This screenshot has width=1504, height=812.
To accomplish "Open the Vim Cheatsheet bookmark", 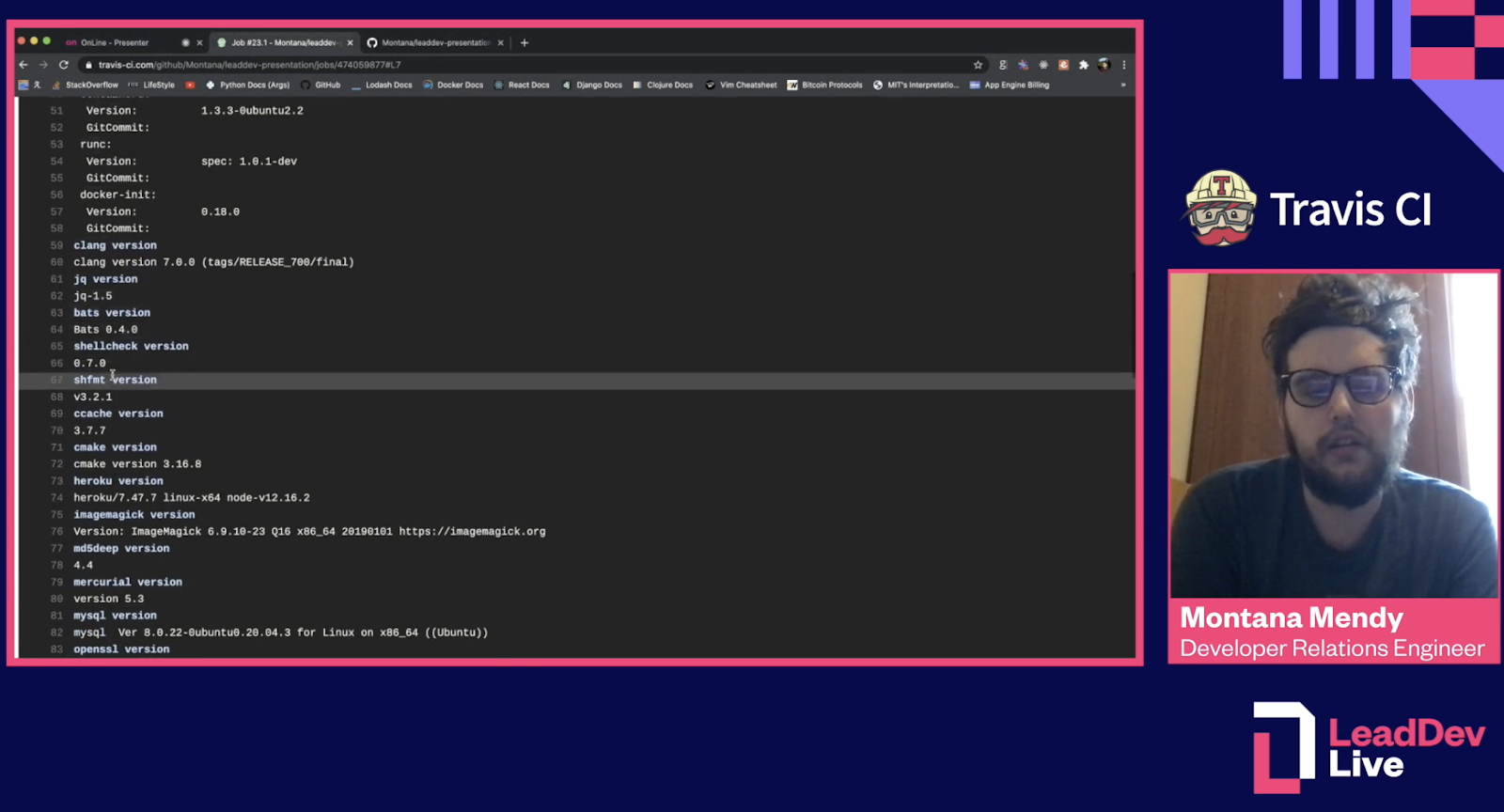I will coord(741,85).
